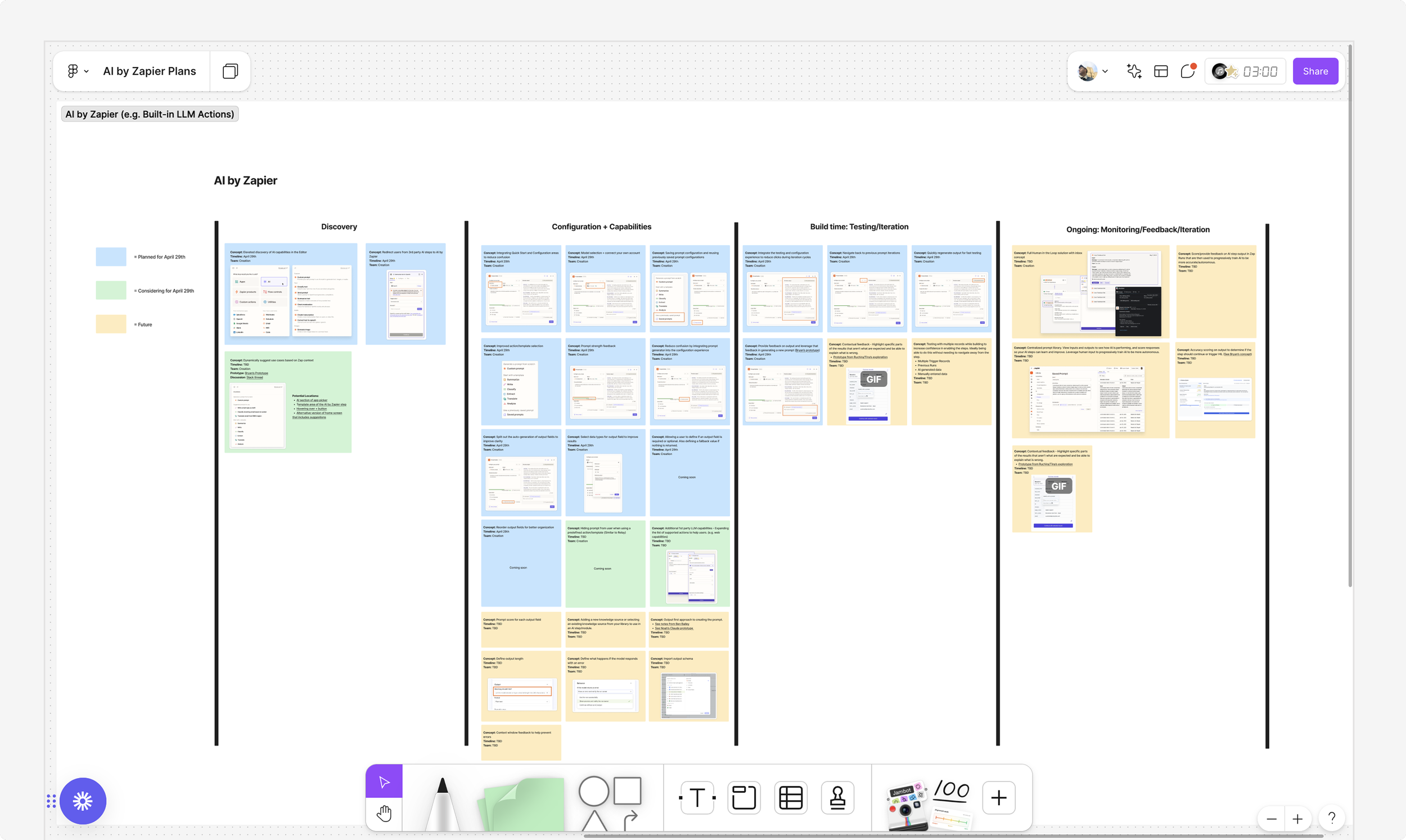Open the AI sparkle actions
Screen dimensions: 1406x840
click(1134, 71)
